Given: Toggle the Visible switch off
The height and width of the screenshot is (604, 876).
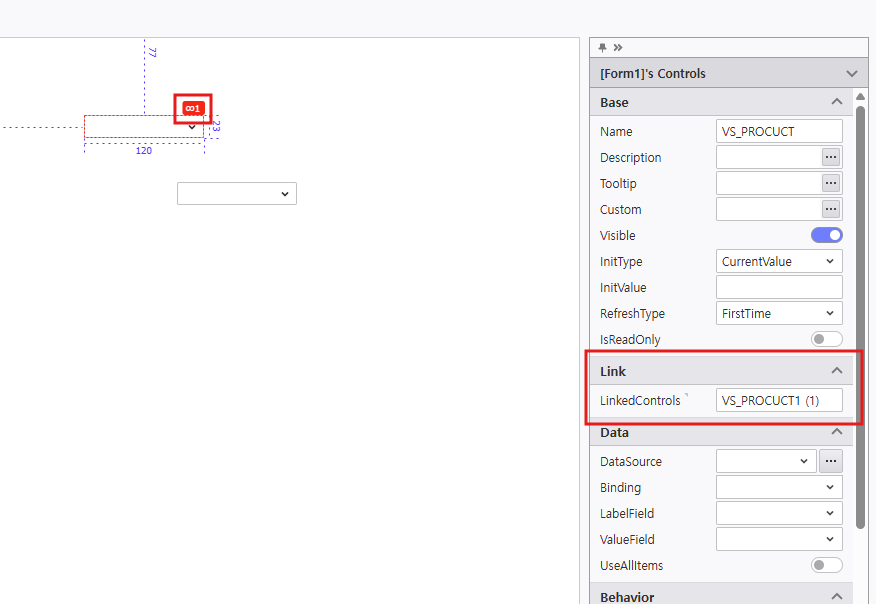Looking at the screenshot, I should (x=827, y=235).
